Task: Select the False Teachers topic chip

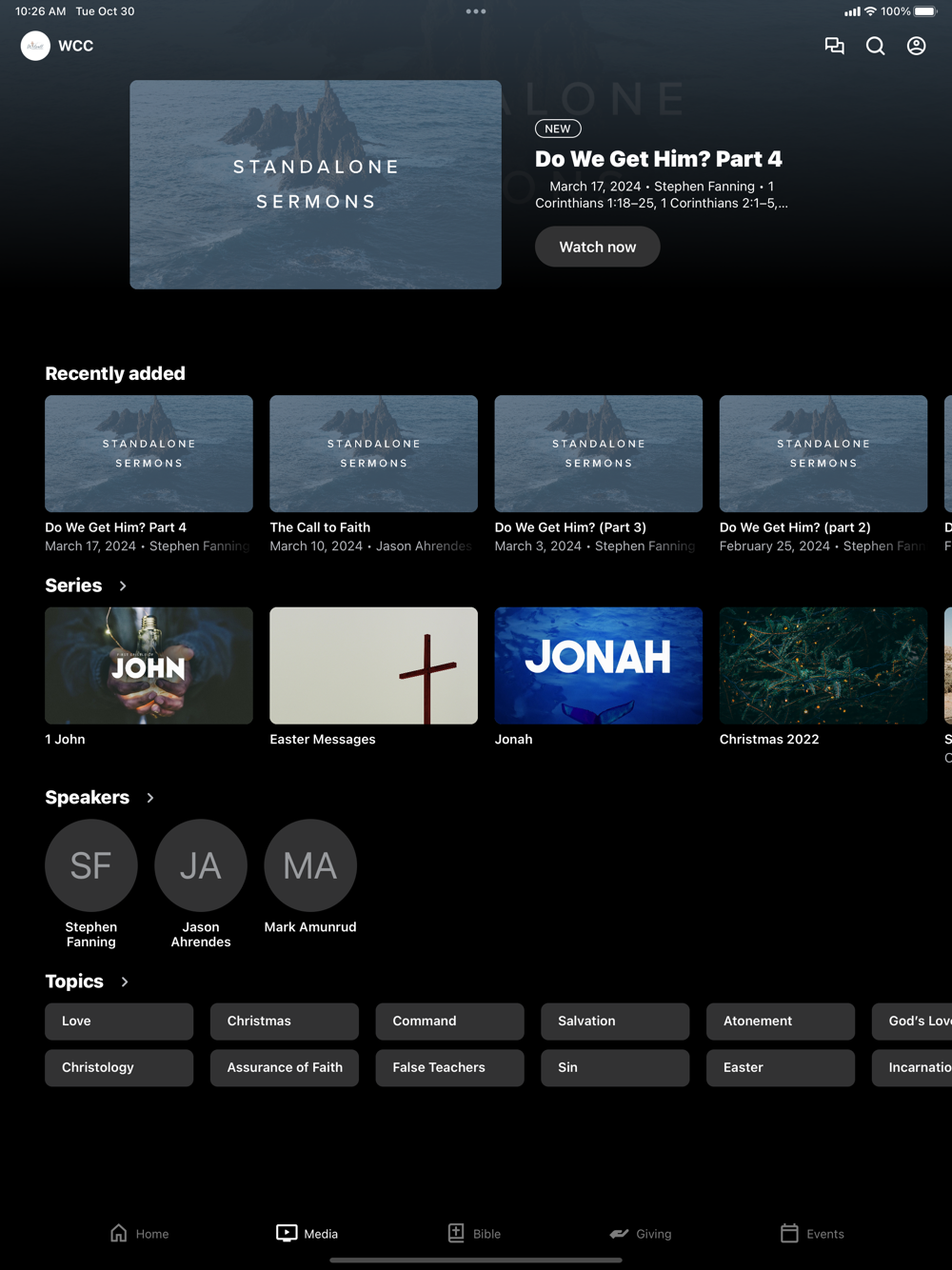Action: pos(449,1067)
